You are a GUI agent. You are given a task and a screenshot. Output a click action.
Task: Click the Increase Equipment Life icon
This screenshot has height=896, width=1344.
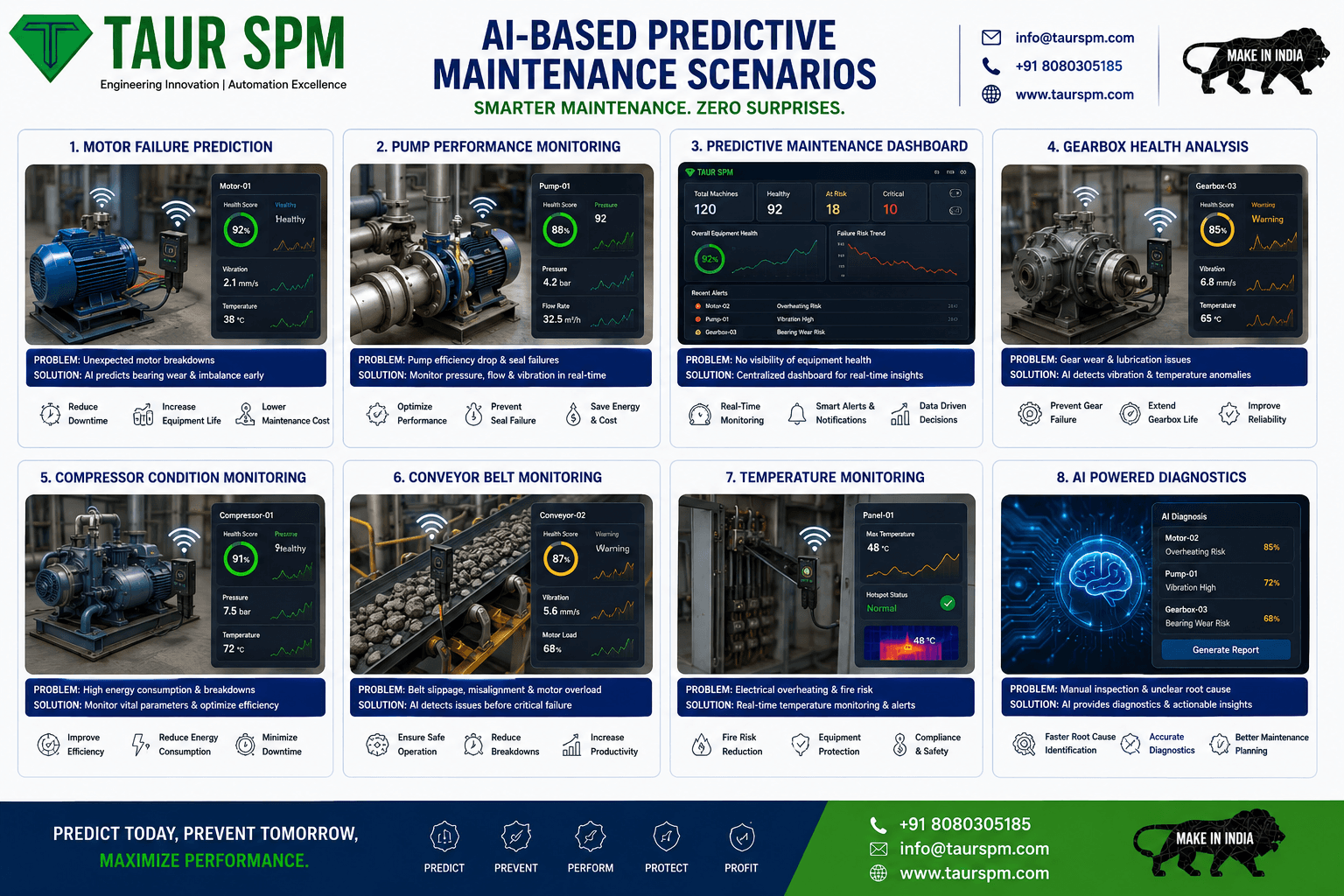(x=143, y=415)
